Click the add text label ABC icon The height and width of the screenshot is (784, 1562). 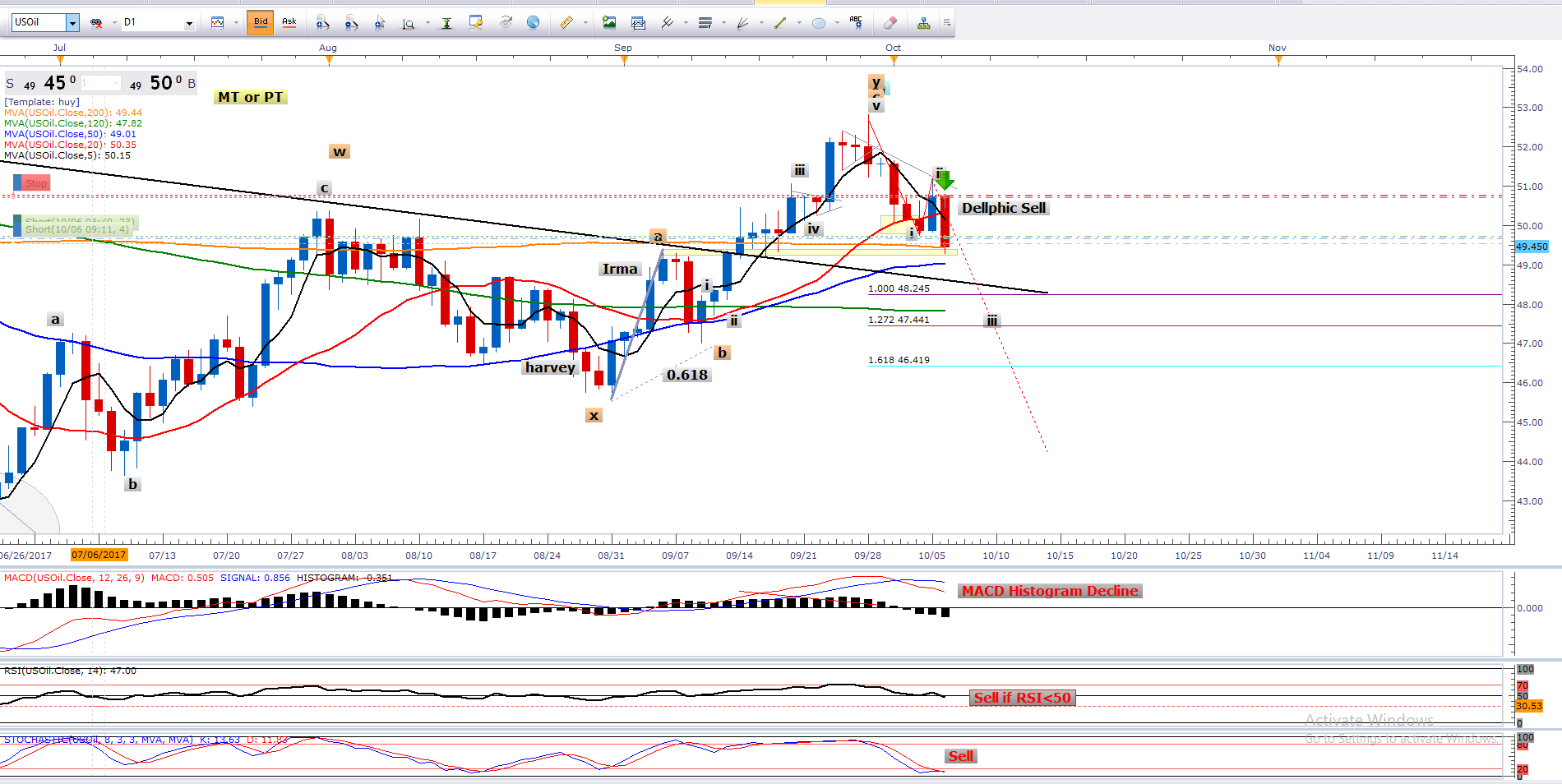point(856,23)
